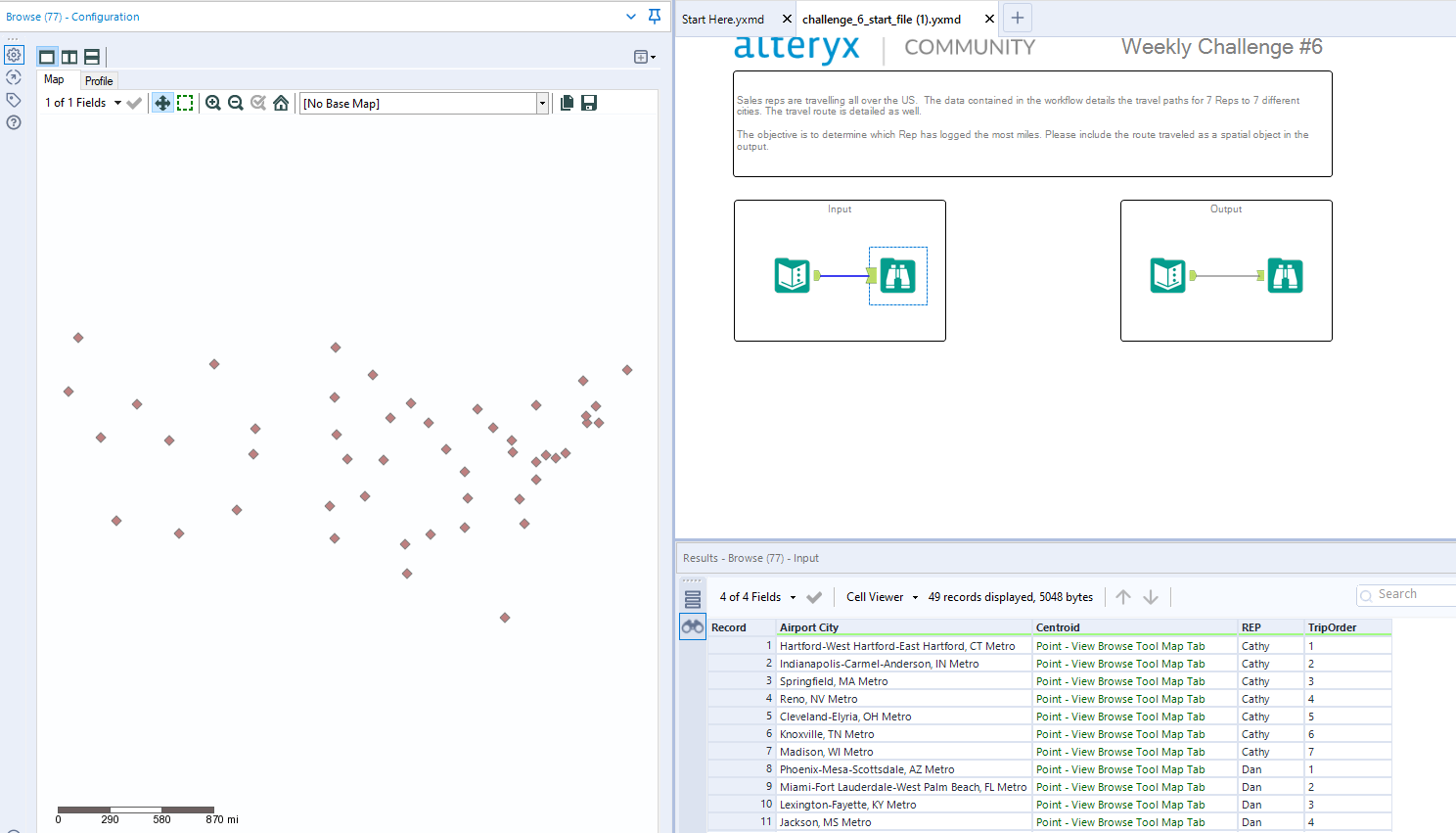Image resolution: width=1456 pixels, height=833 pixels.
Task: Save map with the floppy disk icon
Action: pyautogui.click(x=589, y=103)
